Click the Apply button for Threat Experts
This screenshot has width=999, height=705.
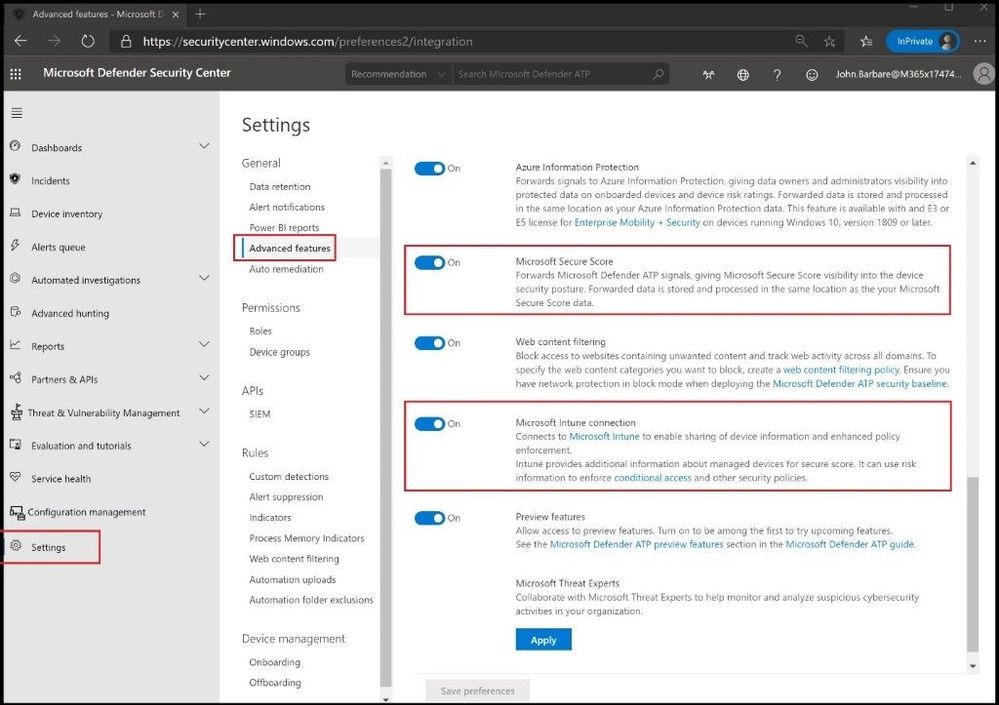pyautogui.click(x=543, y=640)
